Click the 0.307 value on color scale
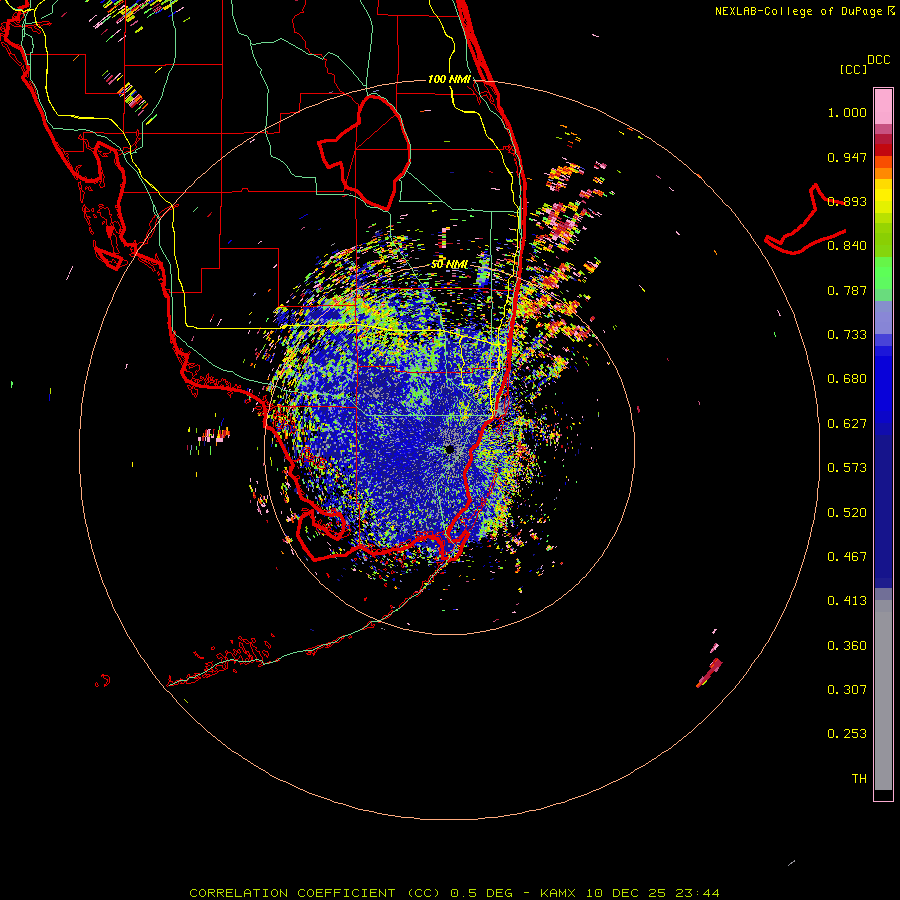Image resolution: width=900 pixels, height=900 pixels. (847, 689)
